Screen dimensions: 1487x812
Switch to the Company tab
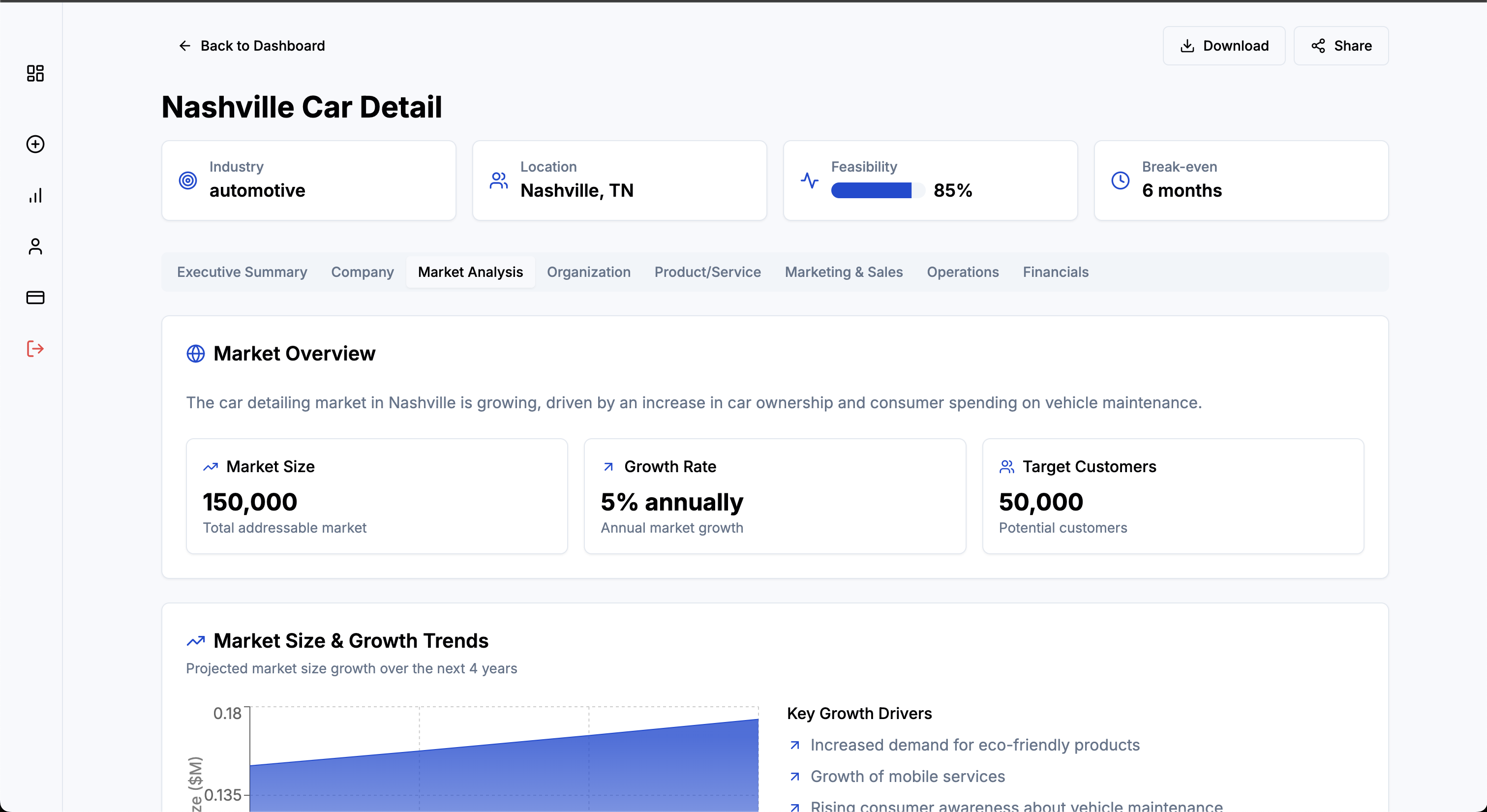pos(363,272)
